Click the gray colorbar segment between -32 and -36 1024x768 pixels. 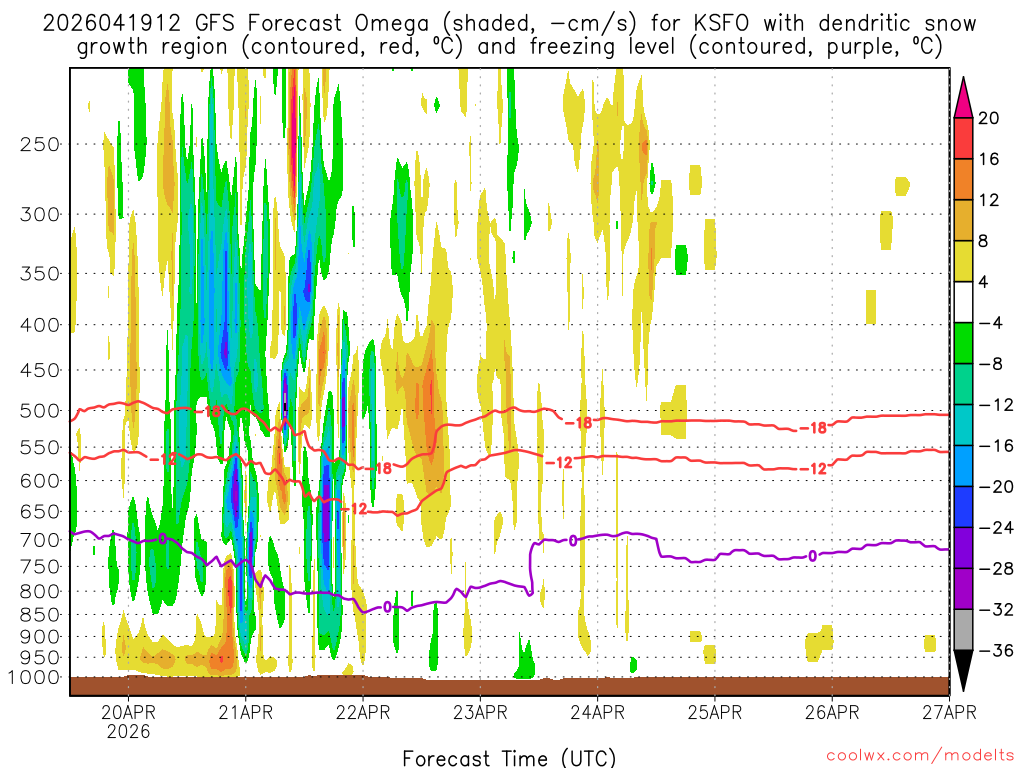click(963, 630)
